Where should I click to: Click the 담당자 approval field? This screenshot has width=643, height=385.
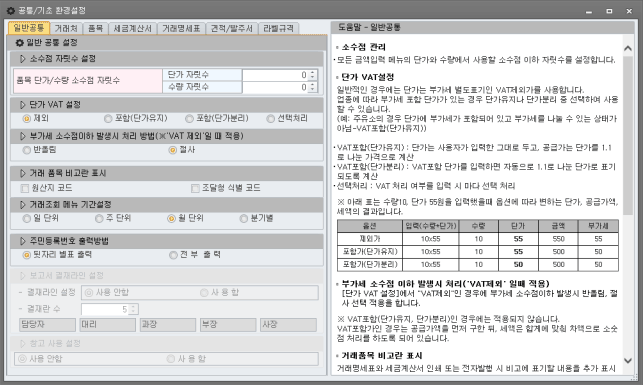[x=47, y=325]
